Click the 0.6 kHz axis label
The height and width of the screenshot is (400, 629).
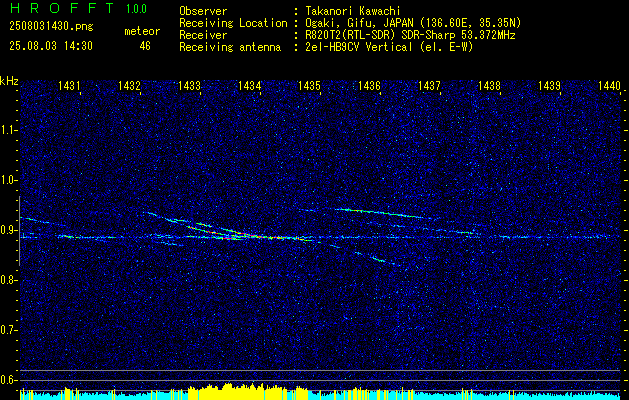(9, 380)
